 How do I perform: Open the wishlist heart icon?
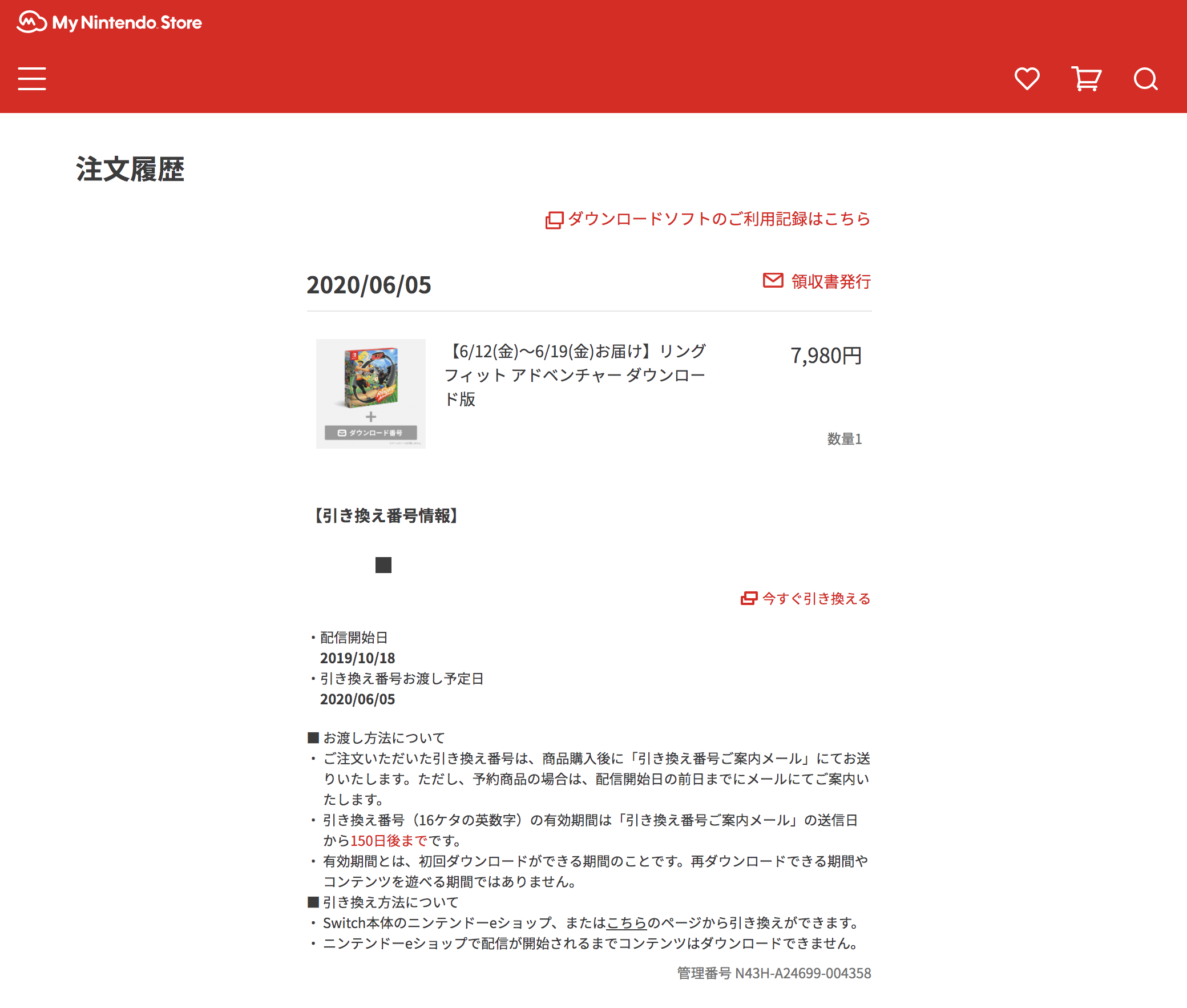tap(1027, 79)
